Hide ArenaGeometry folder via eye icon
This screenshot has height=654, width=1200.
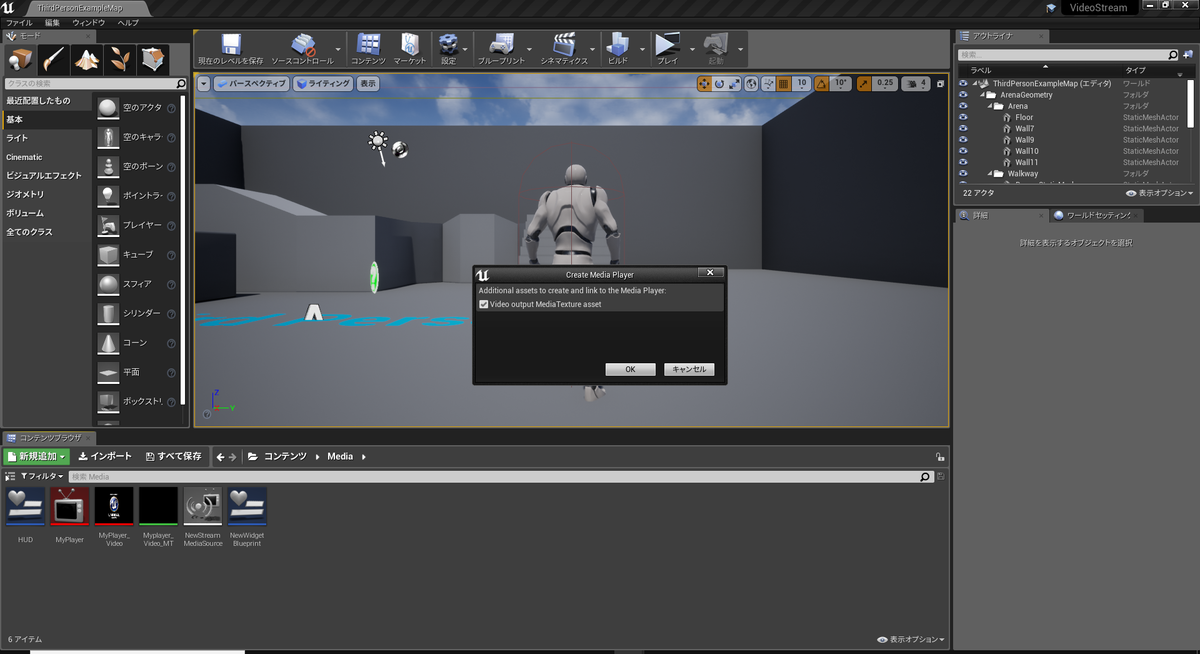(x=963, y=95)
